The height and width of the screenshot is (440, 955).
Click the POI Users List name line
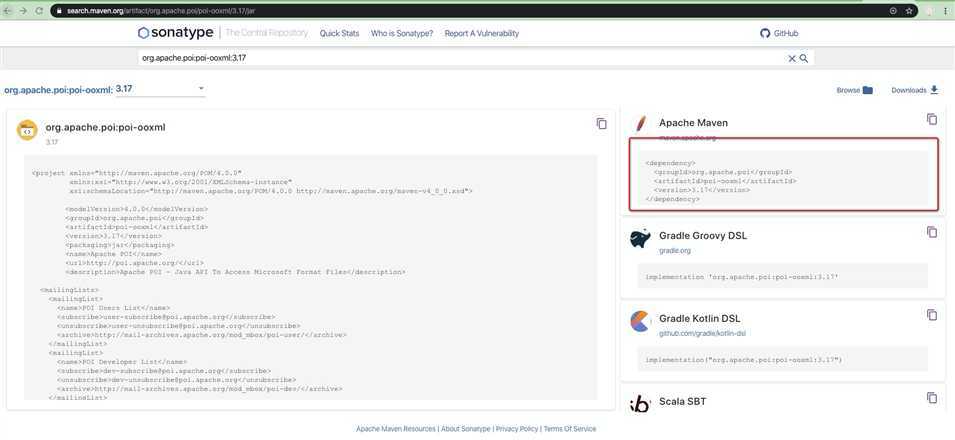[x=113, y=308]
